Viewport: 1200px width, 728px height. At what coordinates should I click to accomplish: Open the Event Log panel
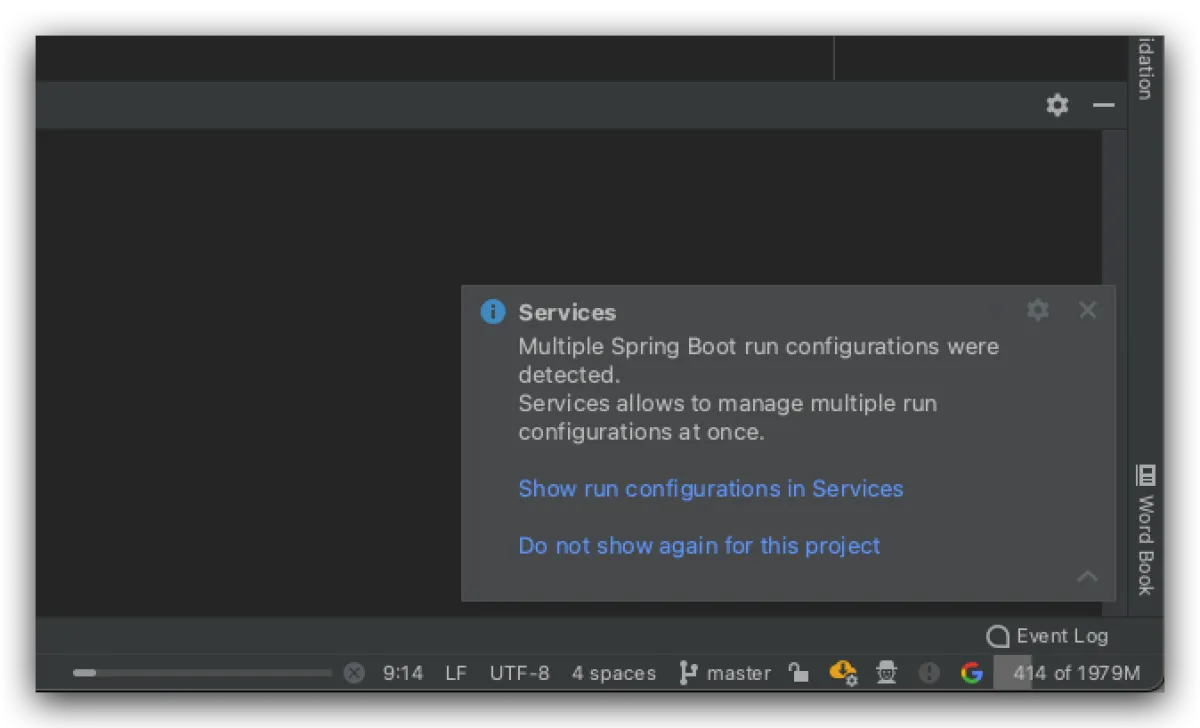point(1047,637)
